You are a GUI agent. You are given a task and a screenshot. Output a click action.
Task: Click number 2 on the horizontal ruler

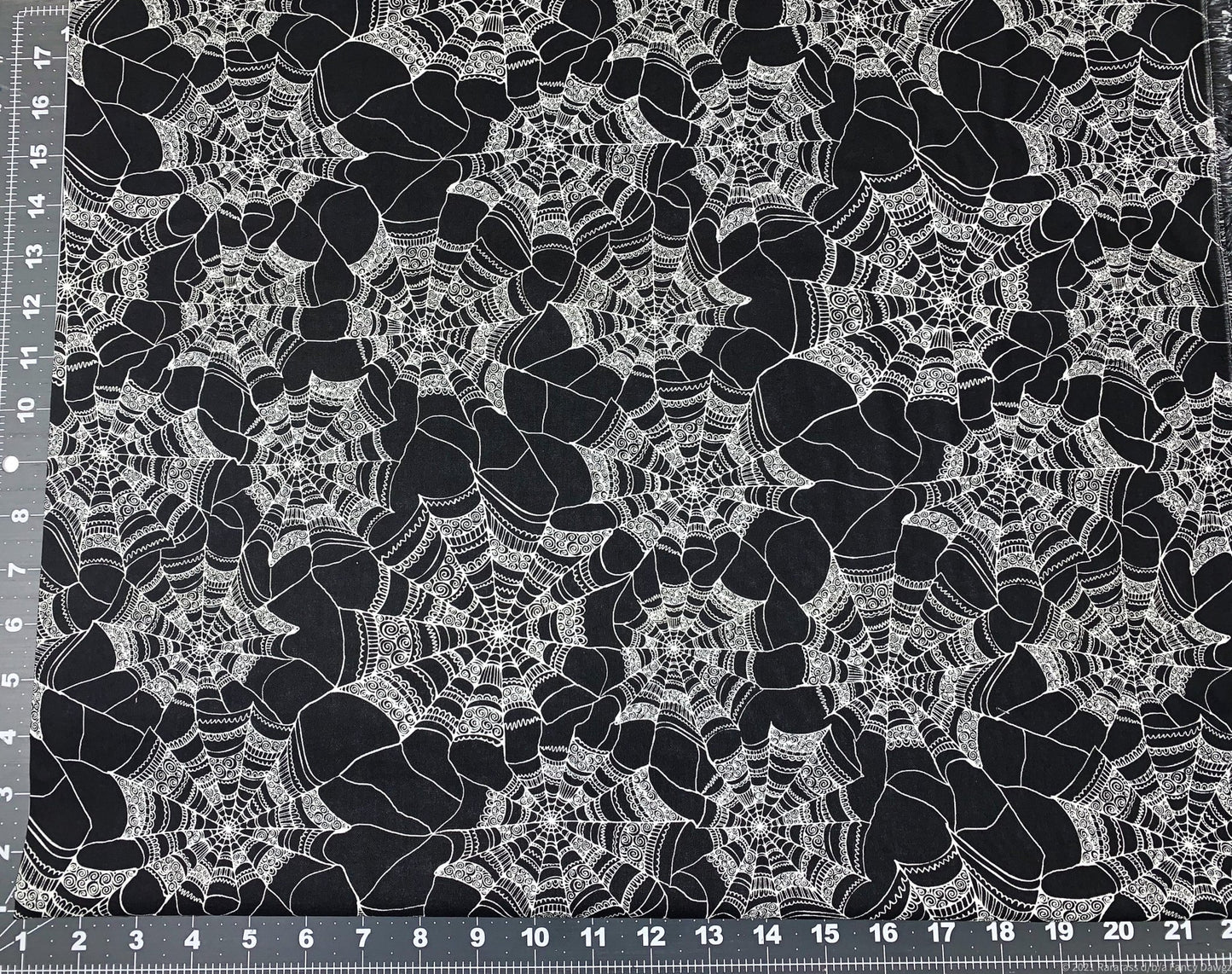click(79, 941)
